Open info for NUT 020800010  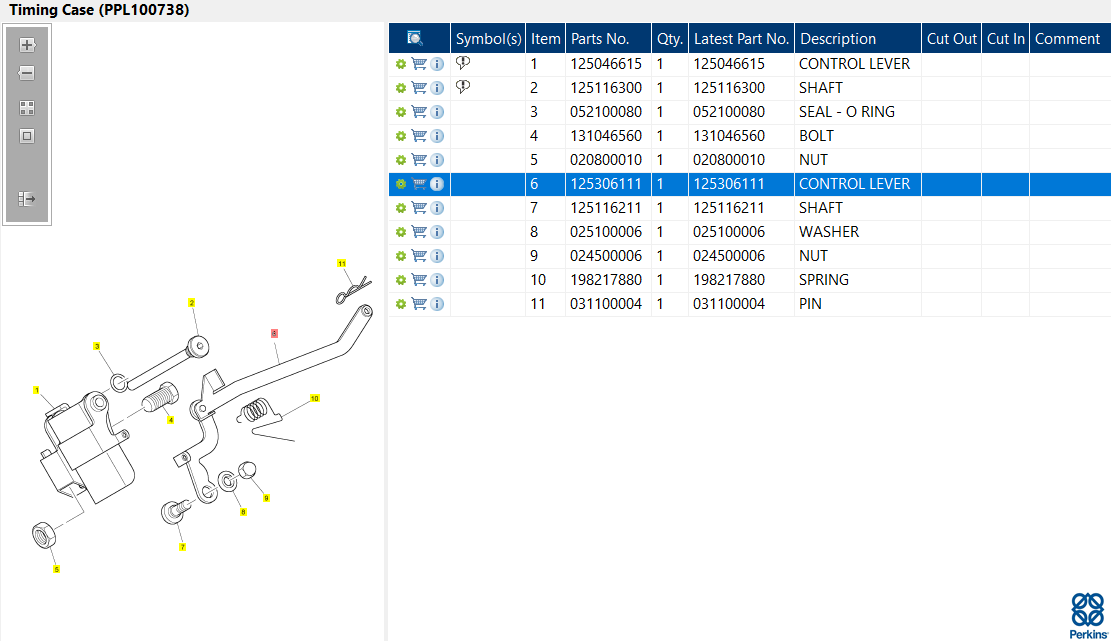[x=437, y=160]
